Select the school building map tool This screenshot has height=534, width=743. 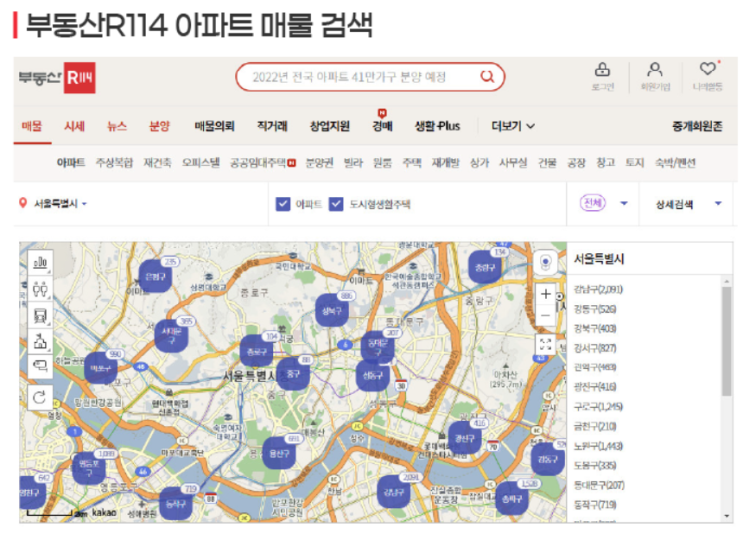[40, 341]
